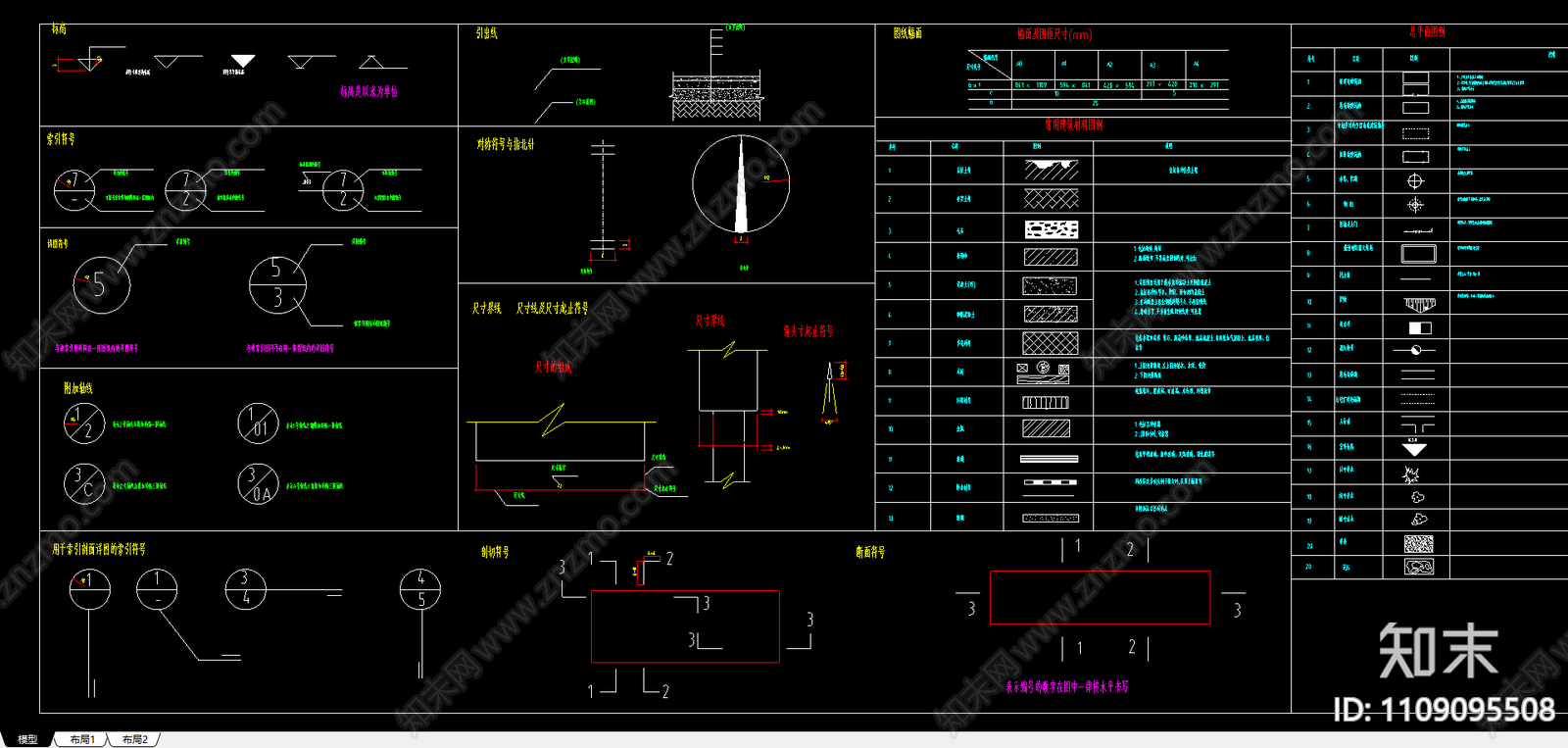
Task: Select the north arrow compass symbol
Action: [x=741, y=184]
